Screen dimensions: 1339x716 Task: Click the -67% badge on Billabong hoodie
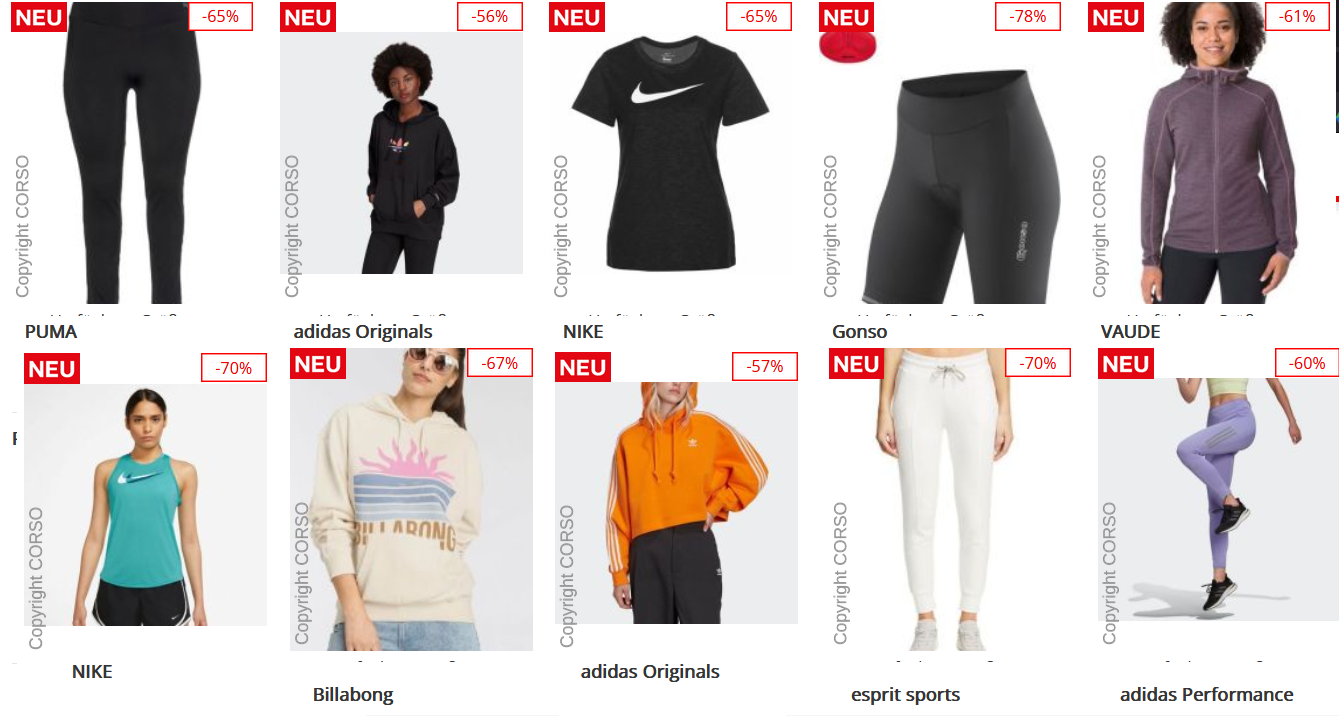pos(500,363)
